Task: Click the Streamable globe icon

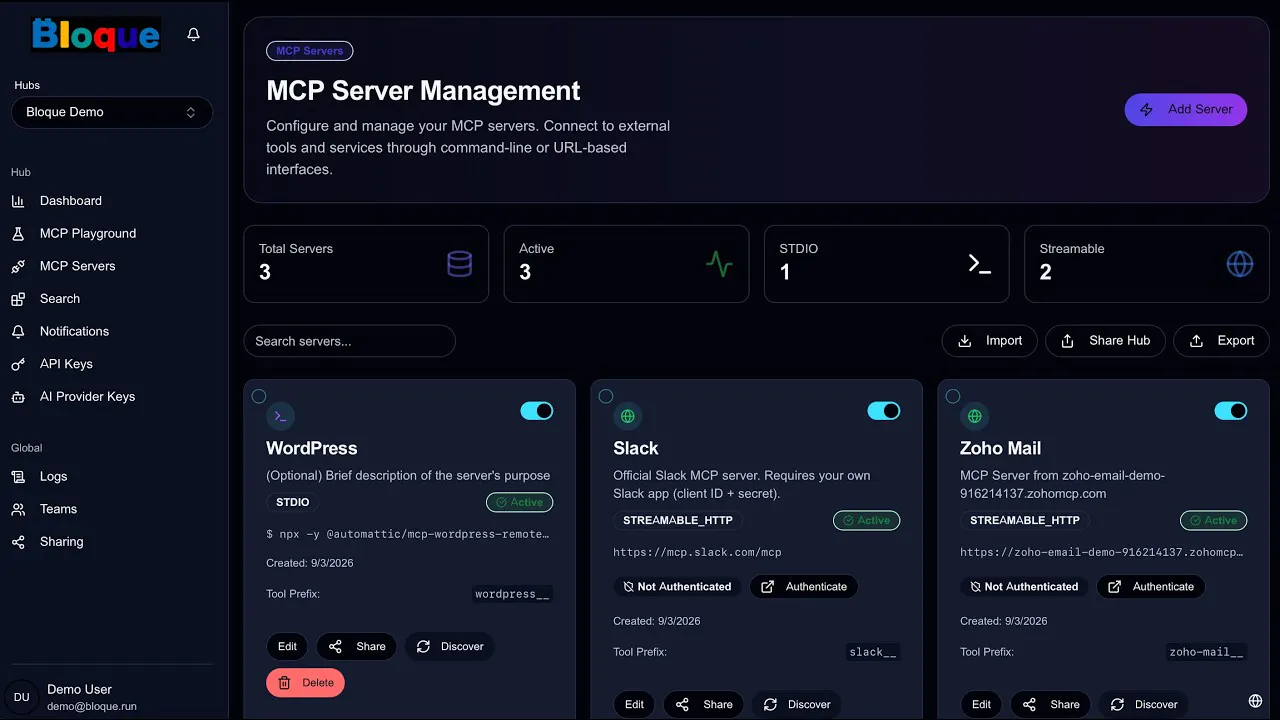Action: (x=1240, y=264)
